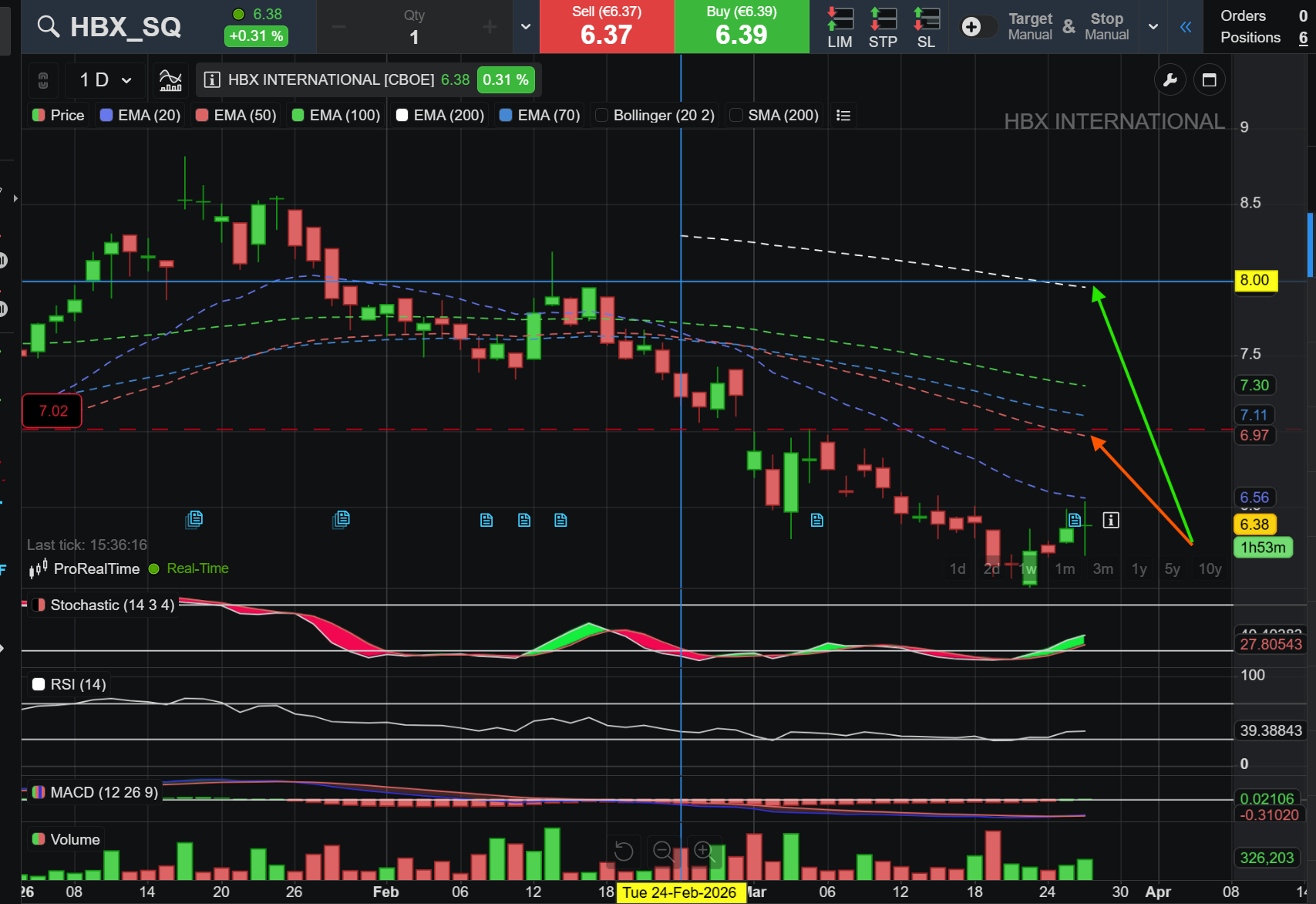Toggle EMA (70) indicator visibility
This screenshot has height=904, width=1316.
pos(540,115)
